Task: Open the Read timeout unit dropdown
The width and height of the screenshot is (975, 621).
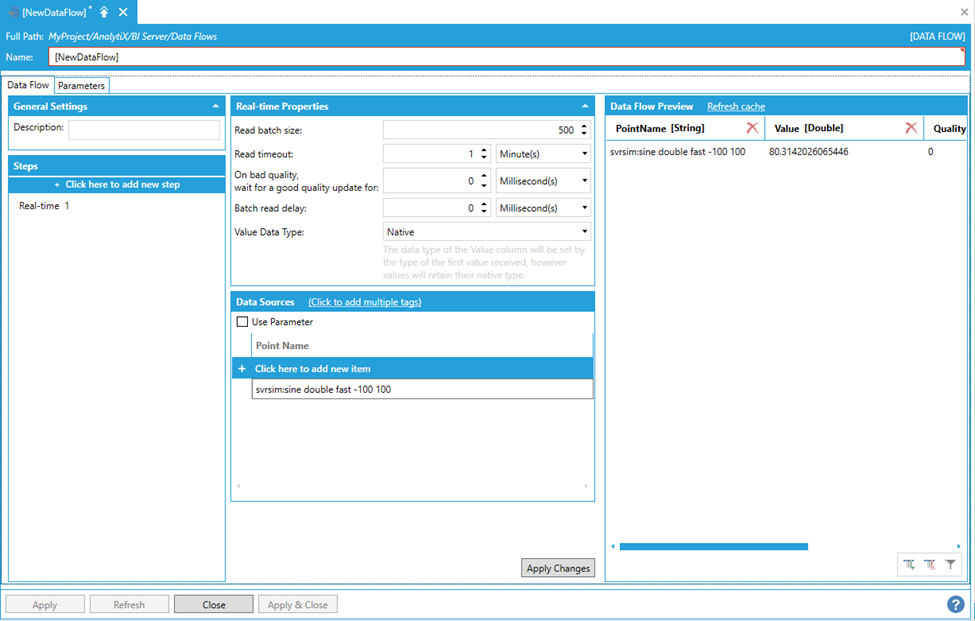Action: click(543, 154)
